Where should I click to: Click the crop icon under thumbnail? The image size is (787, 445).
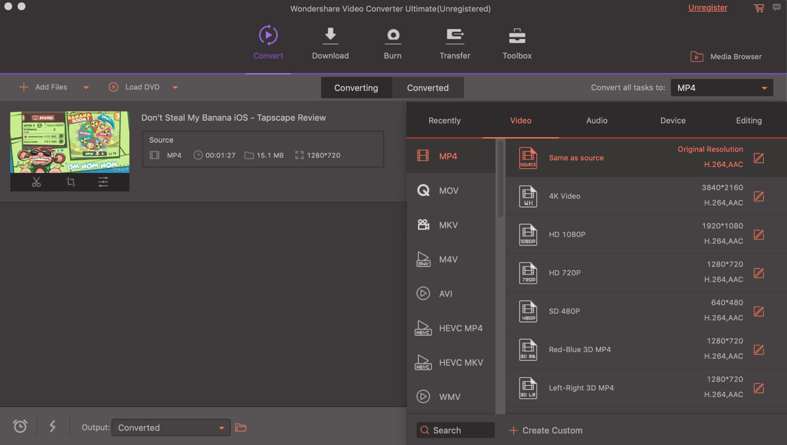point(71,182)
